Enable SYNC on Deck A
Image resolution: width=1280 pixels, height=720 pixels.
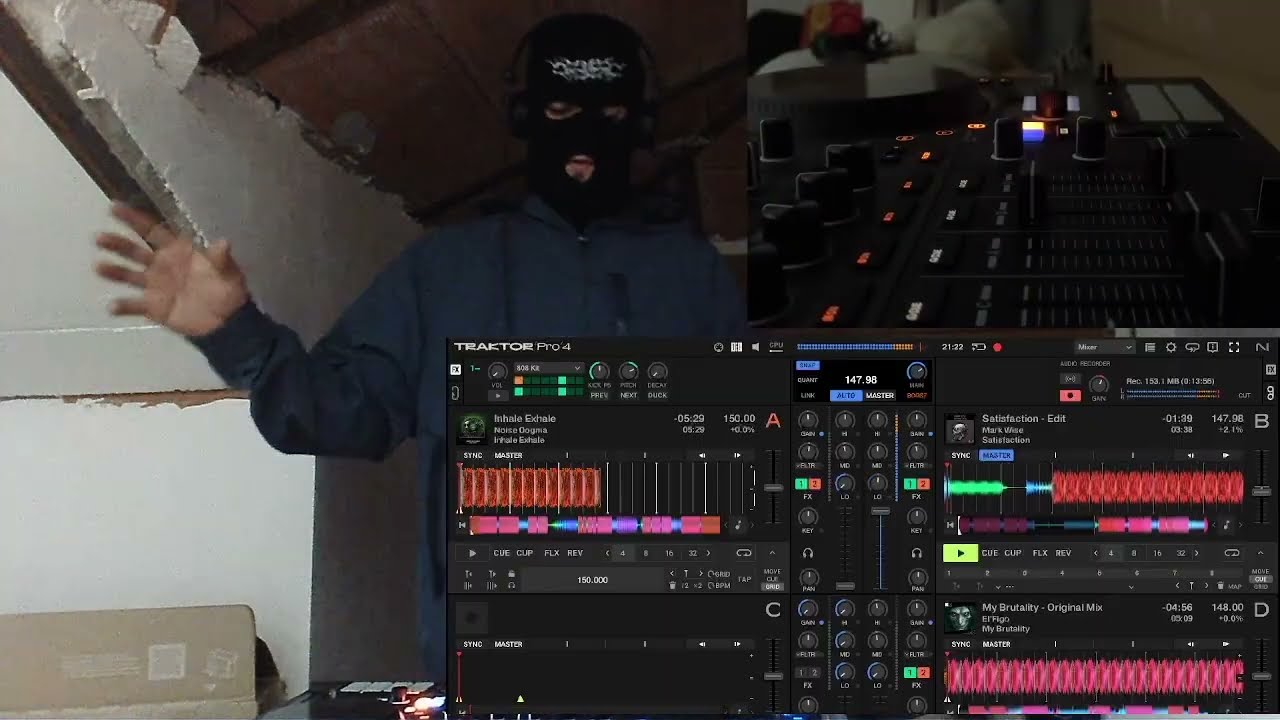click(473, 456)
